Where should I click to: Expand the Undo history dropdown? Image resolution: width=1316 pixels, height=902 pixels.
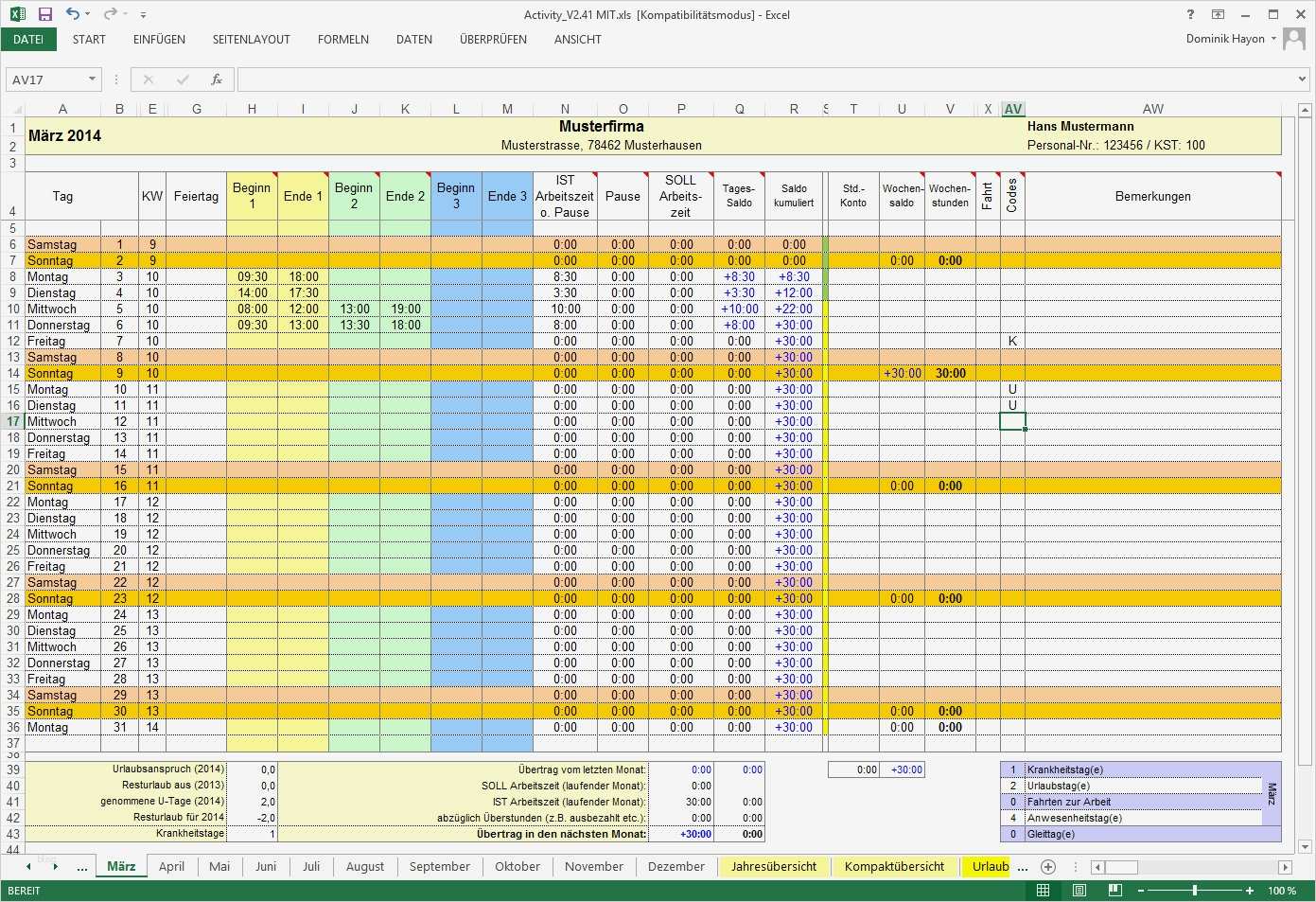85,13
